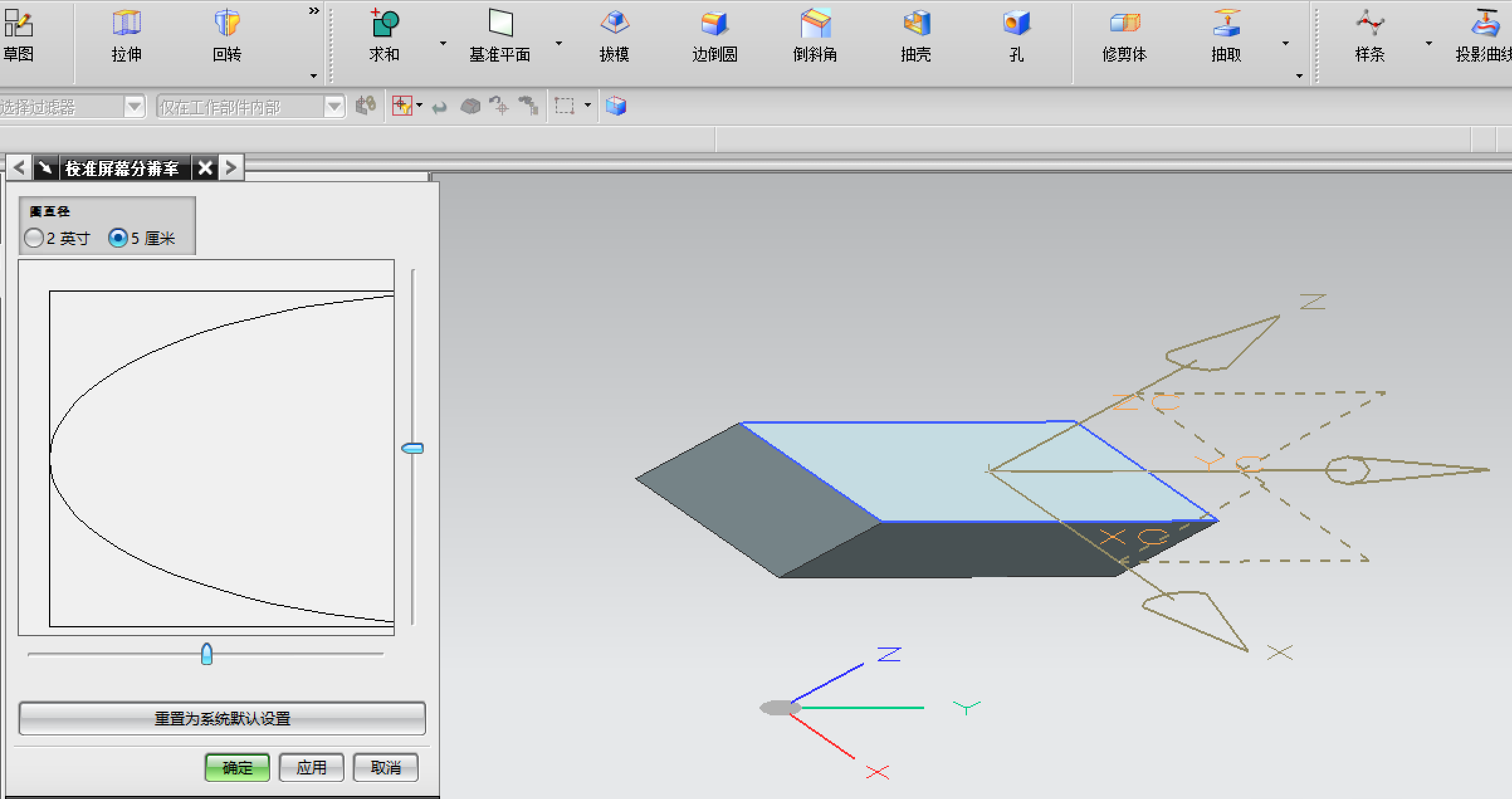Select the 抽壳 shell tool
Viewport: 1512px width, 799px height.
(916, 35)
